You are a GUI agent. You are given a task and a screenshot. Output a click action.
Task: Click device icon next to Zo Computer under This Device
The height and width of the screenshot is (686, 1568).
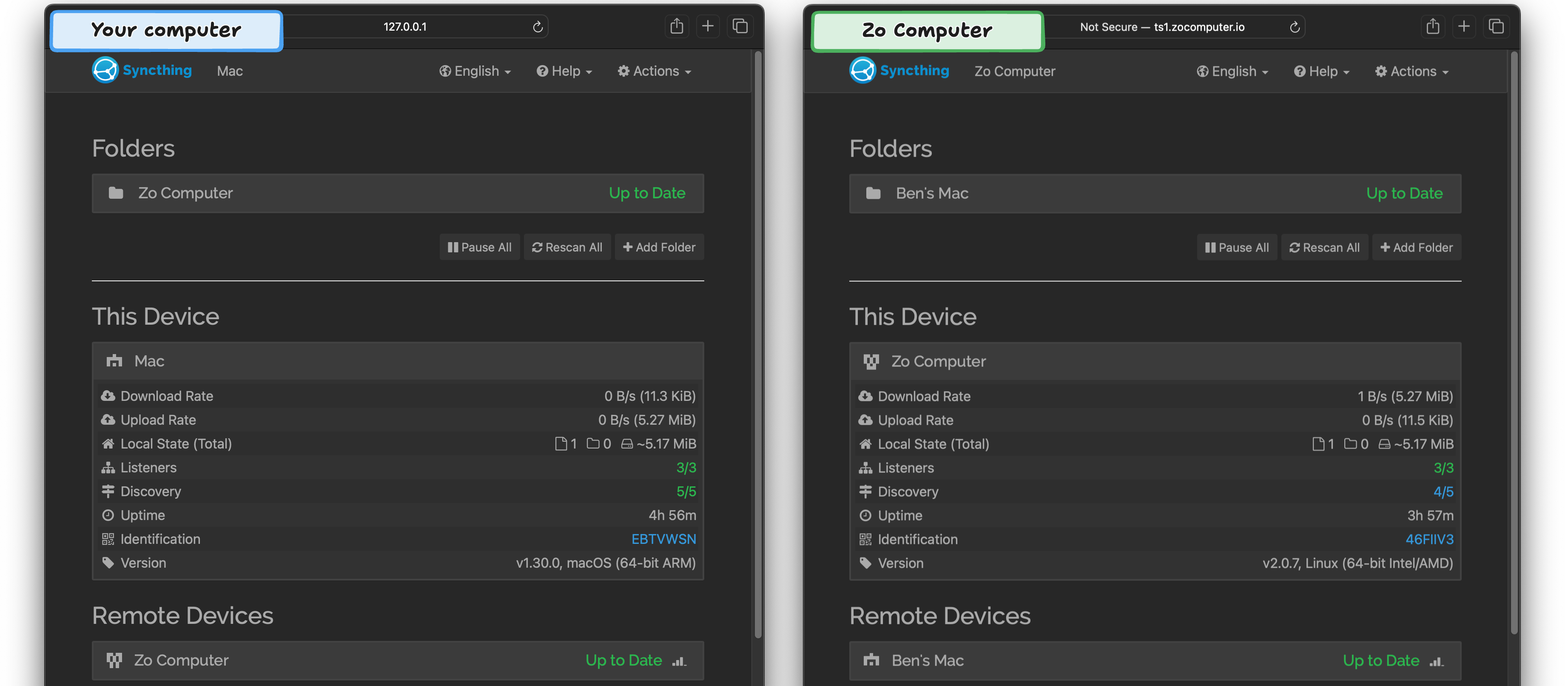pos(871,361)
